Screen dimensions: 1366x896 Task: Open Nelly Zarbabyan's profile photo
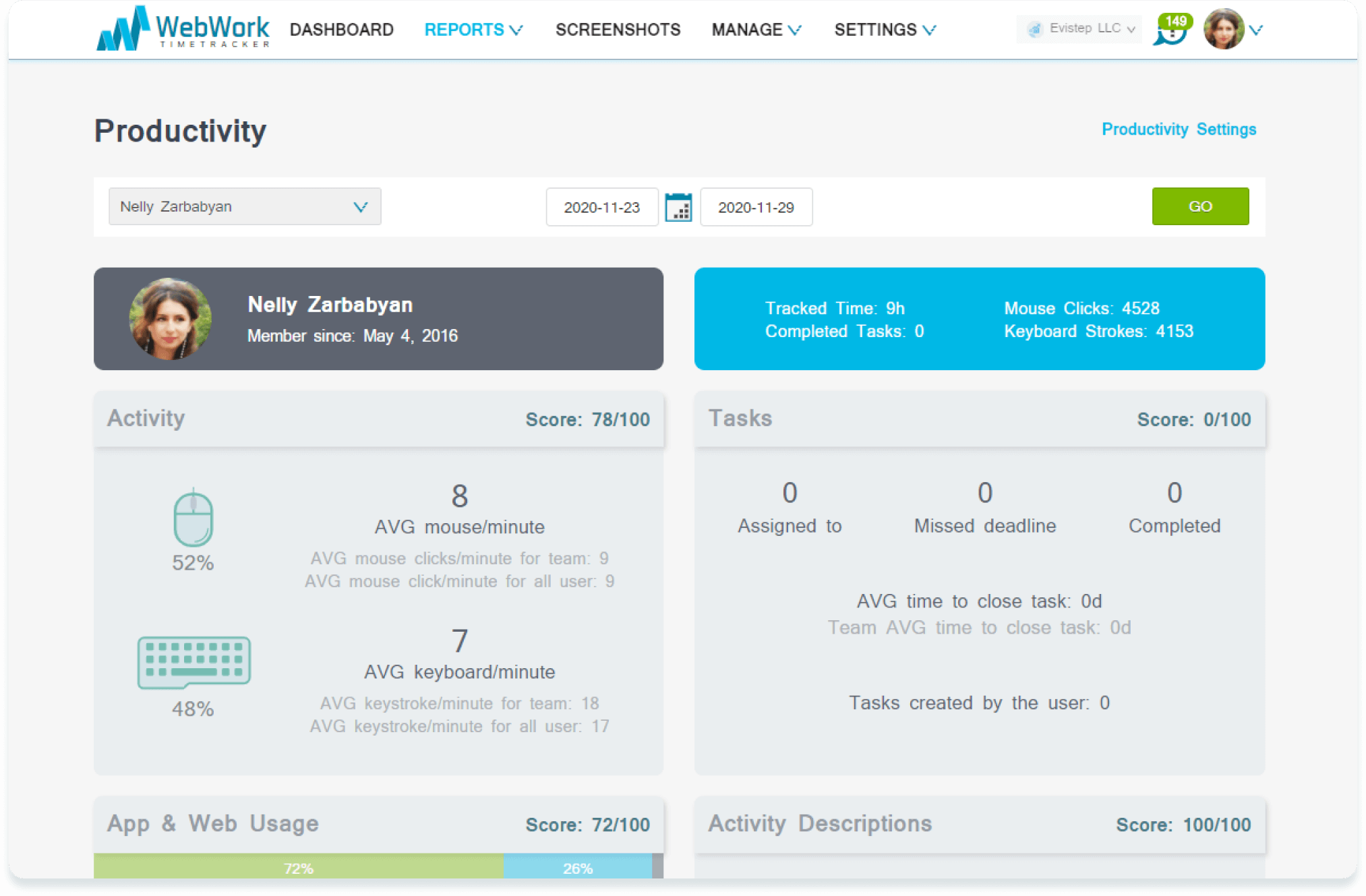coord(170,318)
